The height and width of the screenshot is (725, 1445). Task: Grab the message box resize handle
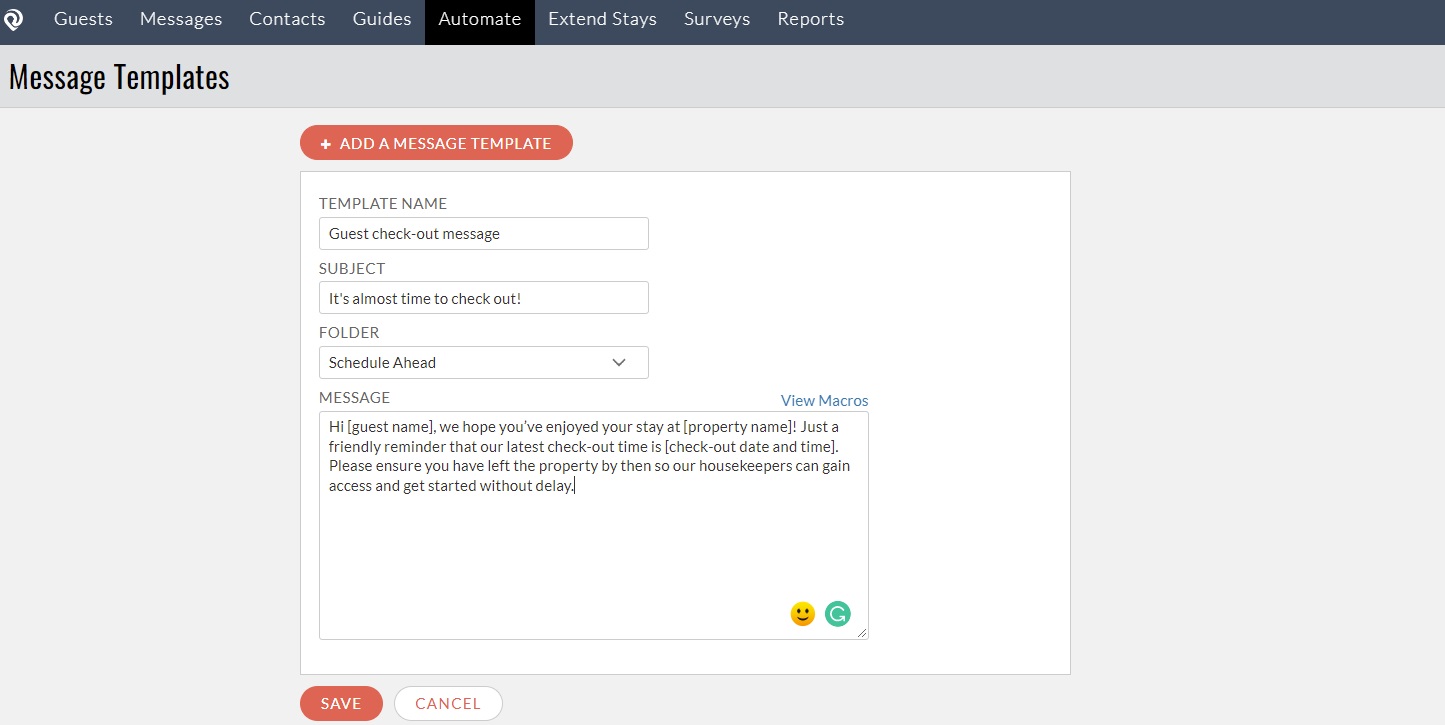pos(862,633)
